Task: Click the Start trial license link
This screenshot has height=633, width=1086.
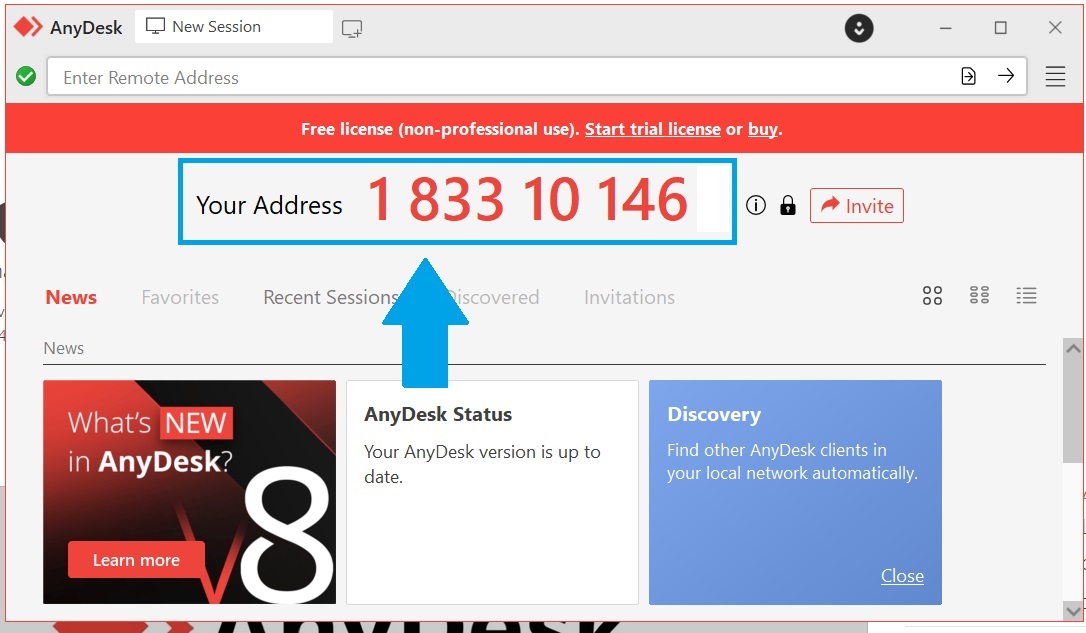Action: coord(652,129)
